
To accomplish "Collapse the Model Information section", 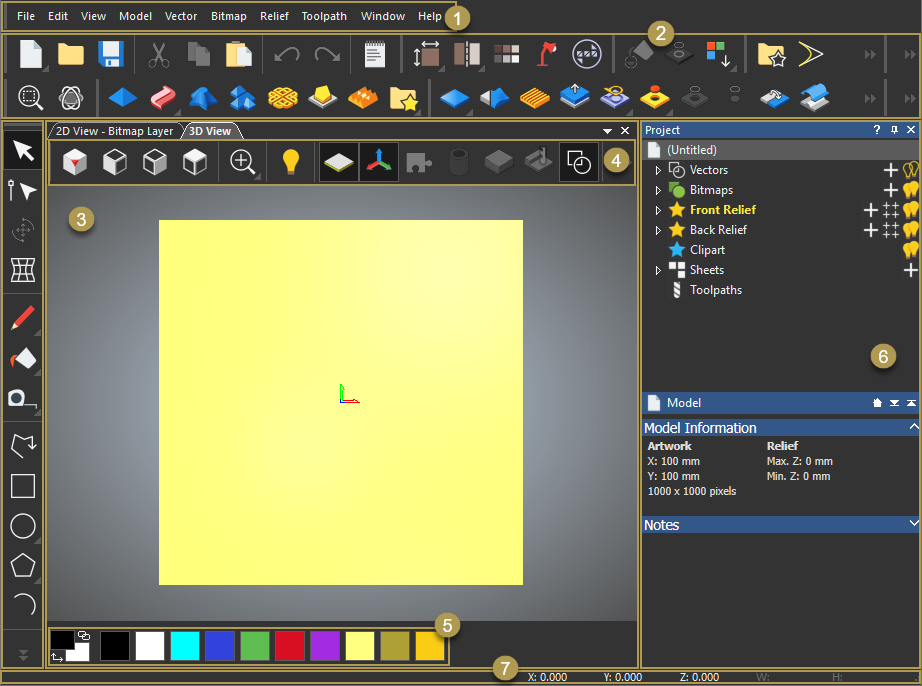I will [913, 427].
